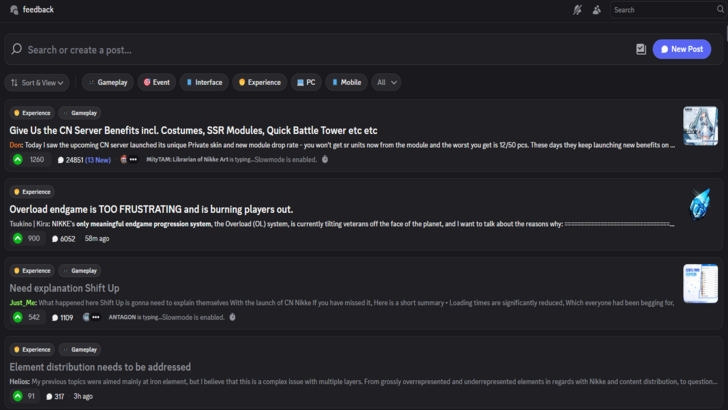Open thumbnail of Need explanation Shift Up post
The image size is (728, 410).
tap(700, 284)
